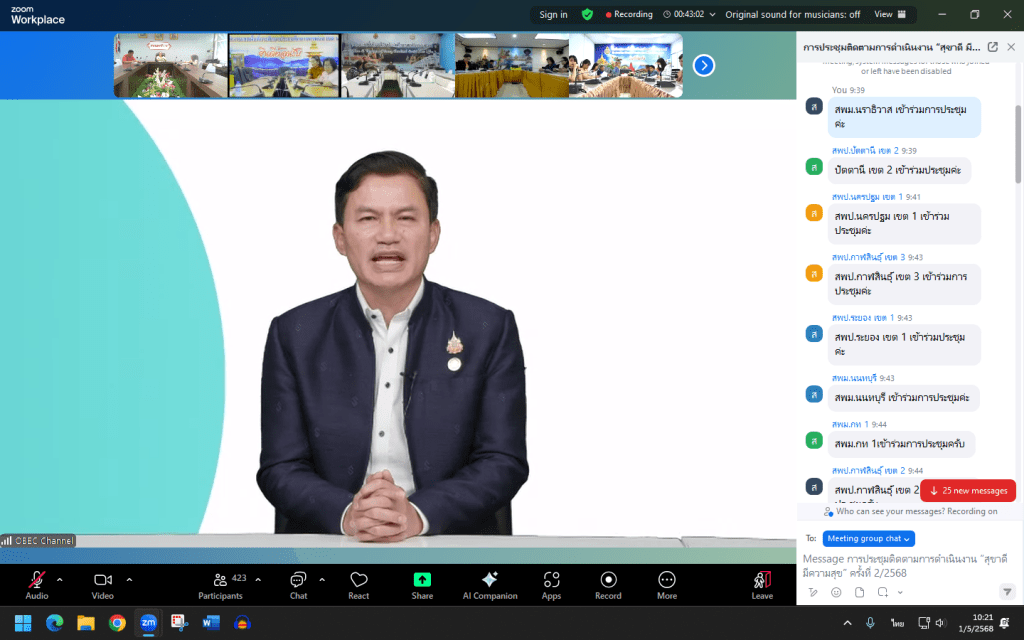Click the taskbar microphone tray icon

[x=870, y=623]
